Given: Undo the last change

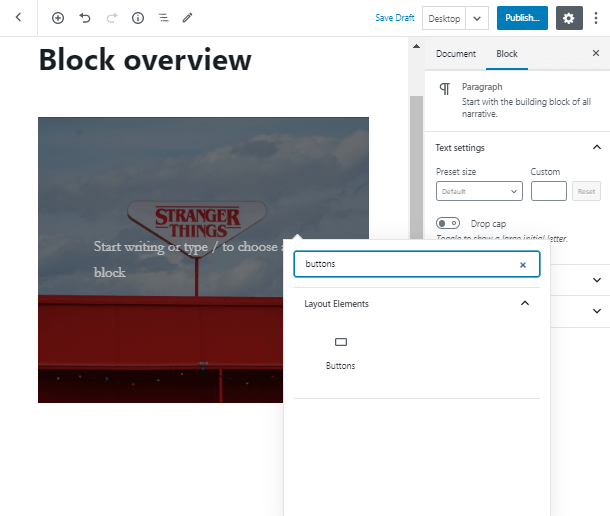Looking at the screenshot, I should coord(85,18).
